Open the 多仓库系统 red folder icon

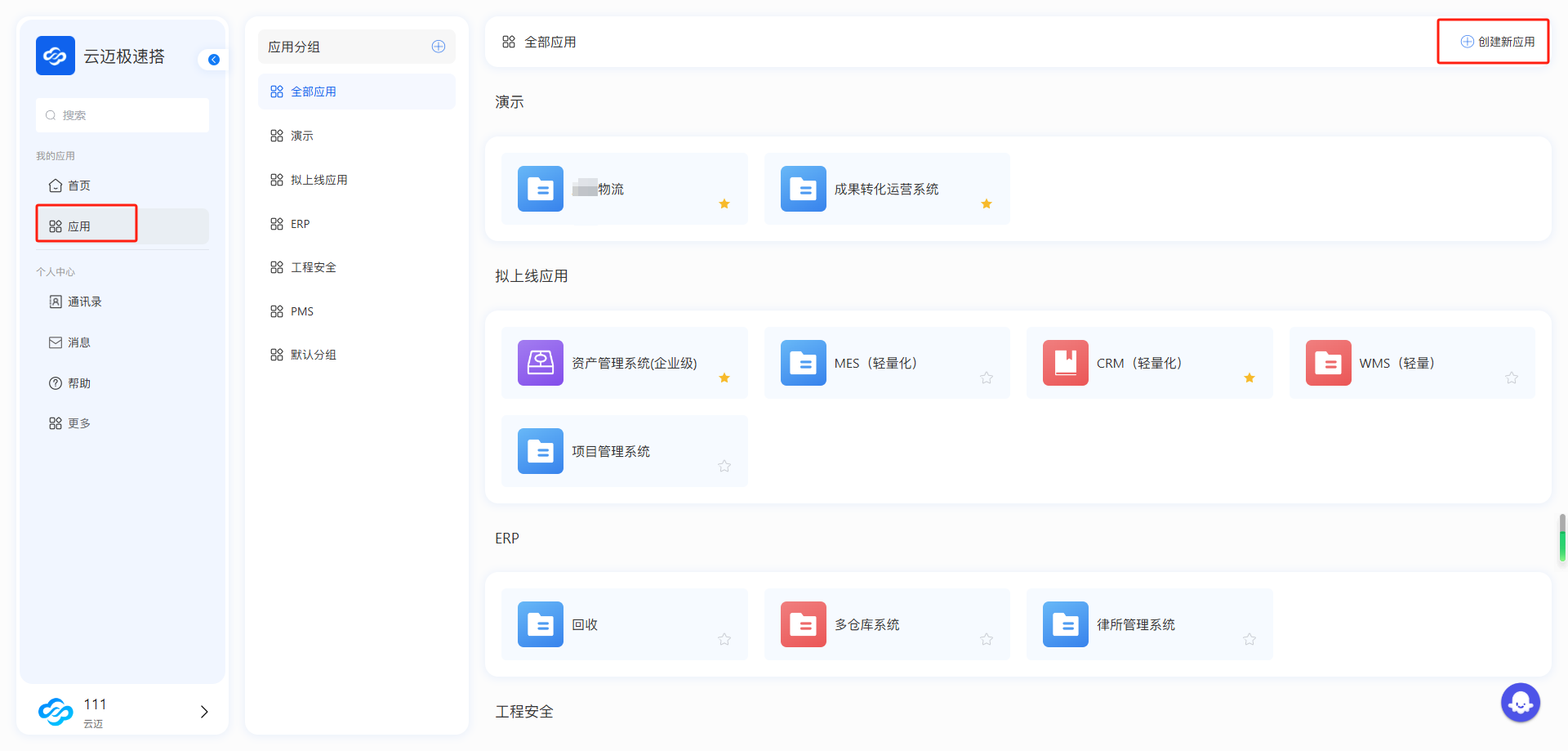pos(803,624)
